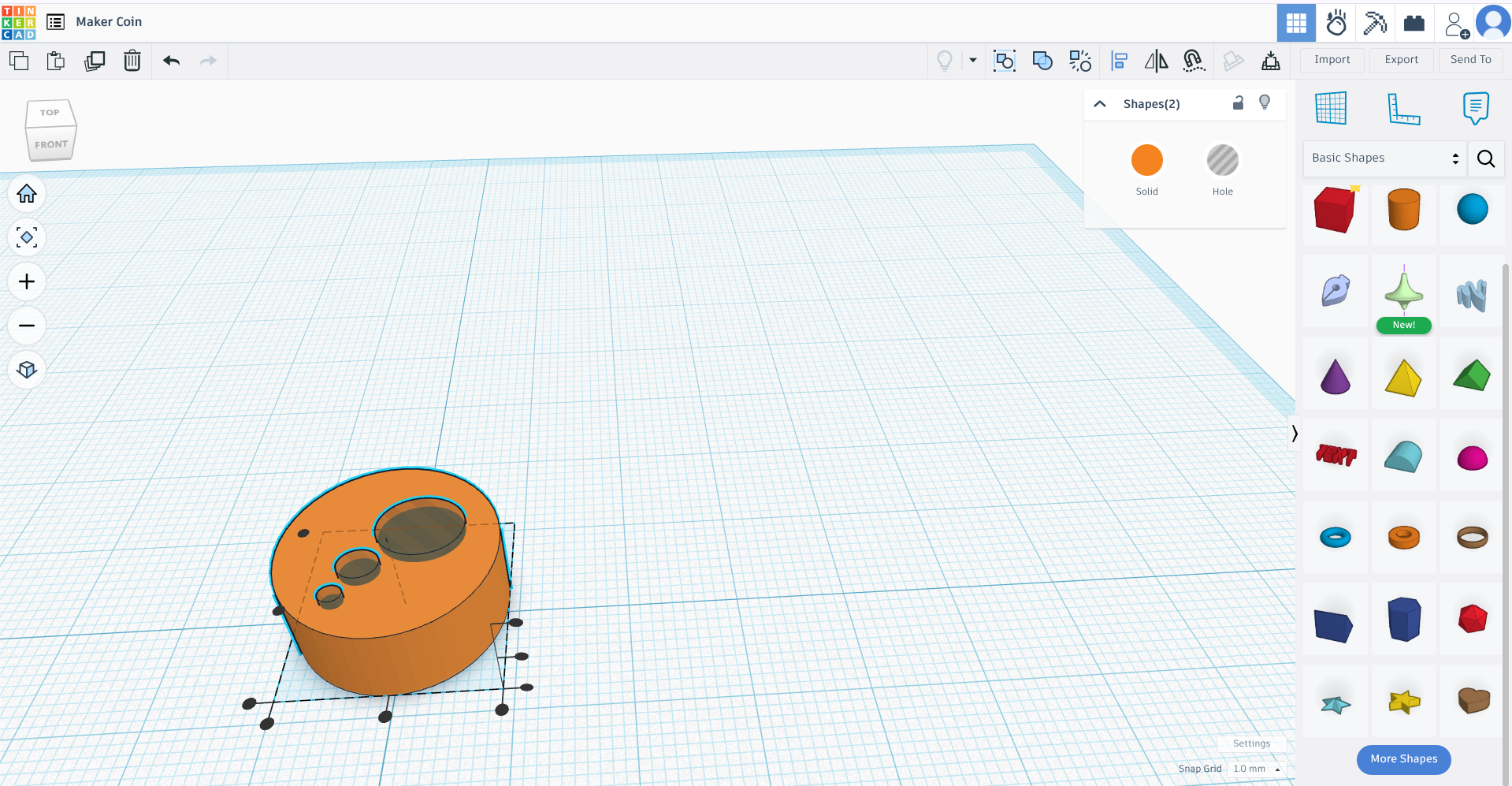The width and height of the screenshot is (1512, 786).
Task: Collapse the shapes sidebar chevron
Action: click(1294, 433)
